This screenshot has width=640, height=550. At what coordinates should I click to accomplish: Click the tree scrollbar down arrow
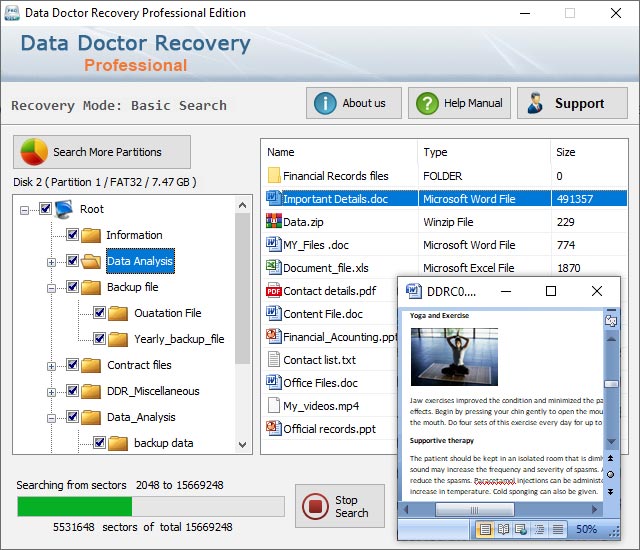click(x=242, y=445)
